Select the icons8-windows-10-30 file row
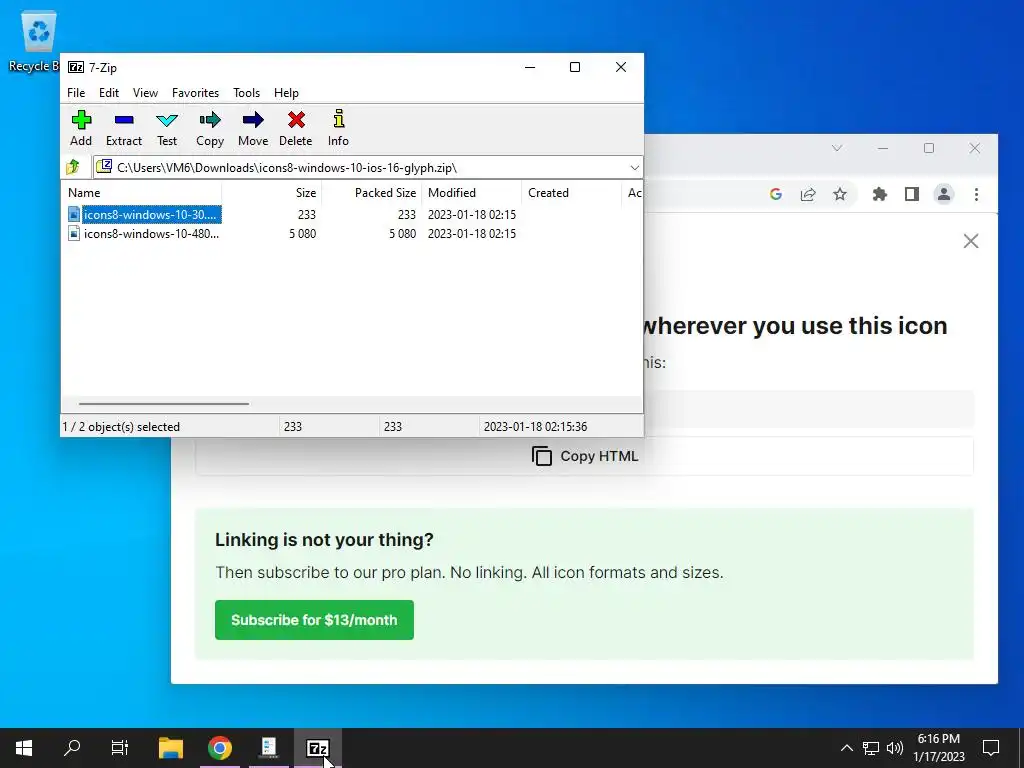Screen dimensions: 1024x768 click(x=353, y=214)
